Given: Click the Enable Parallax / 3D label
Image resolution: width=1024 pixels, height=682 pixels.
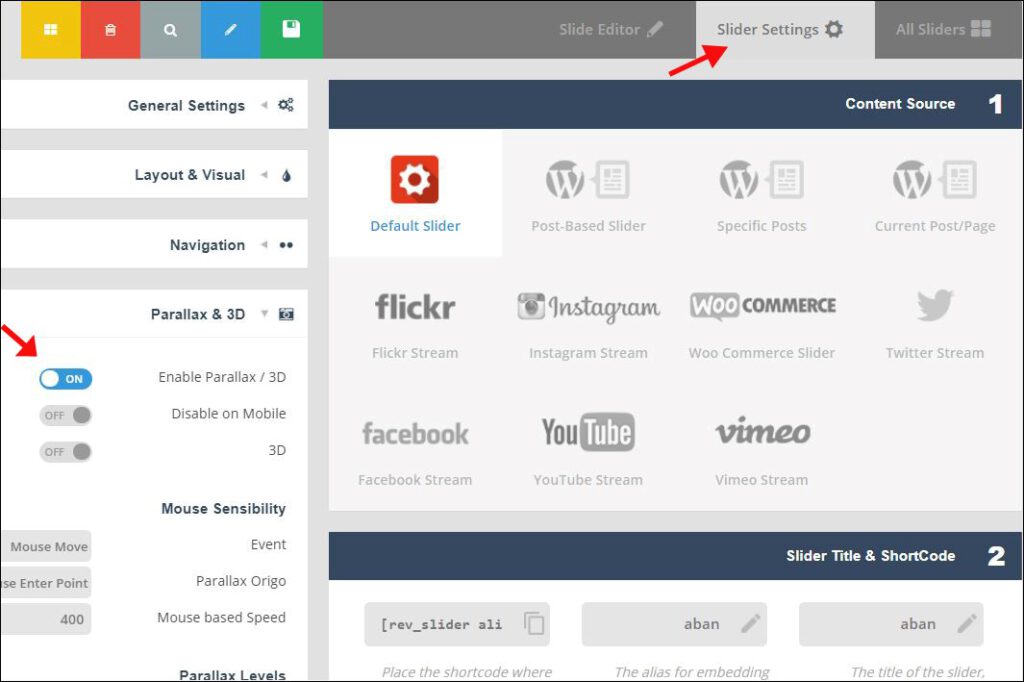Looking at the screenshot, I should point(222,377).
